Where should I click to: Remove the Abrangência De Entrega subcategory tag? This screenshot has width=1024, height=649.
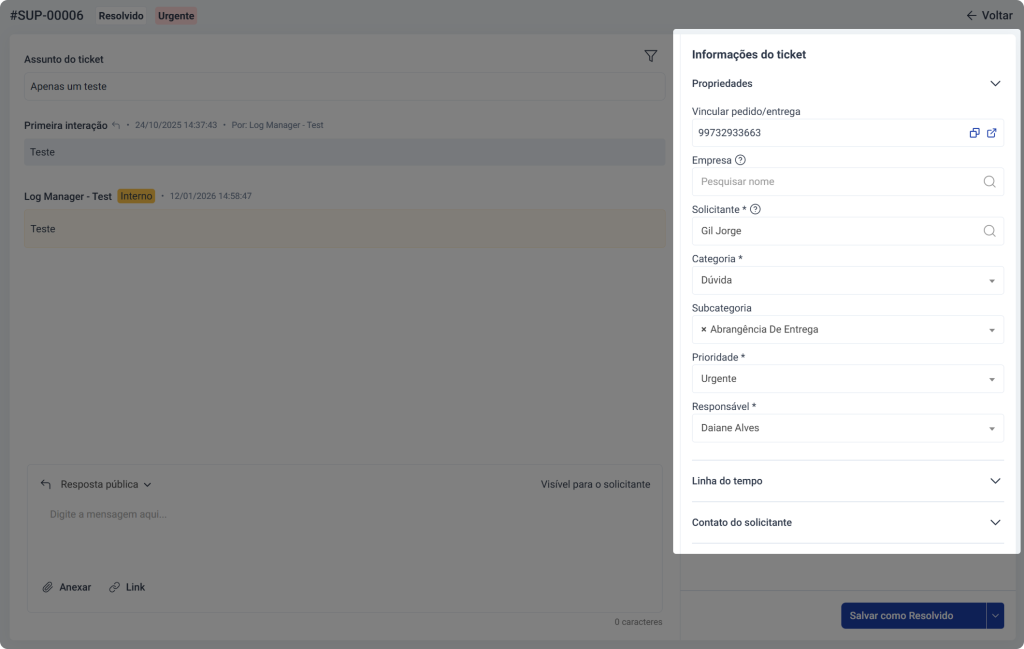coord(703,329)
